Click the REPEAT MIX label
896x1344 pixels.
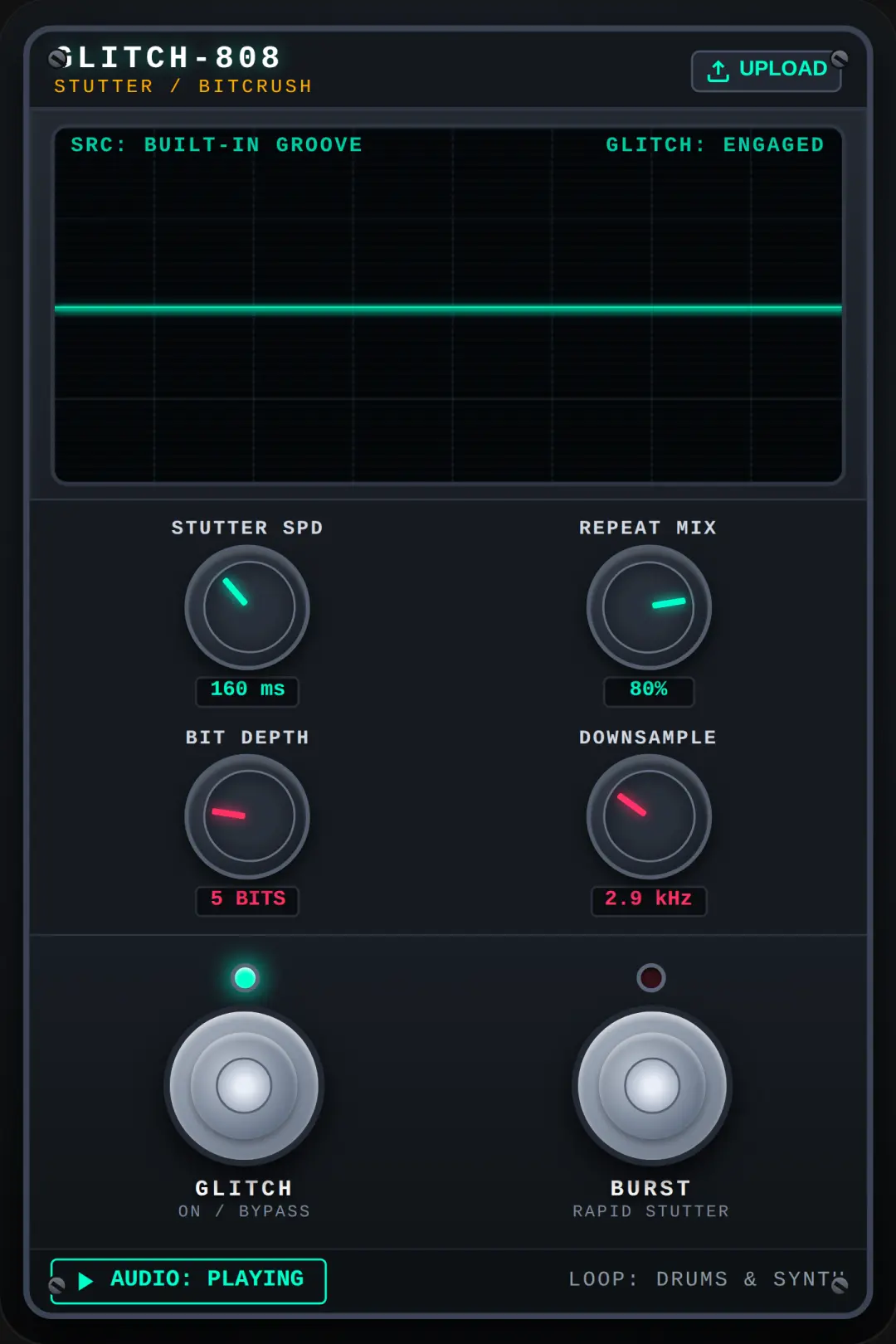pos(648,528)
